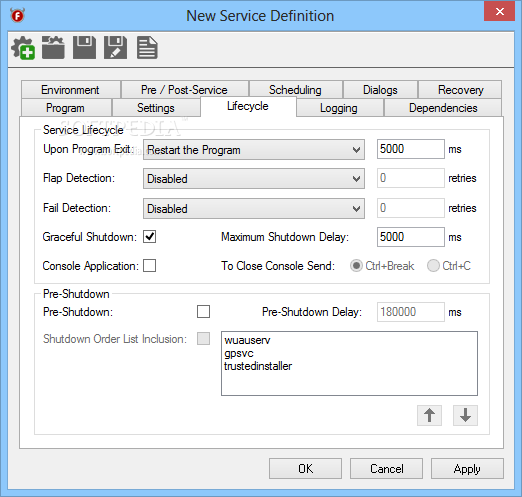522x497 pixels.
Task: Expand the Upon Program Exit dropdown
Action: (254, 150)
